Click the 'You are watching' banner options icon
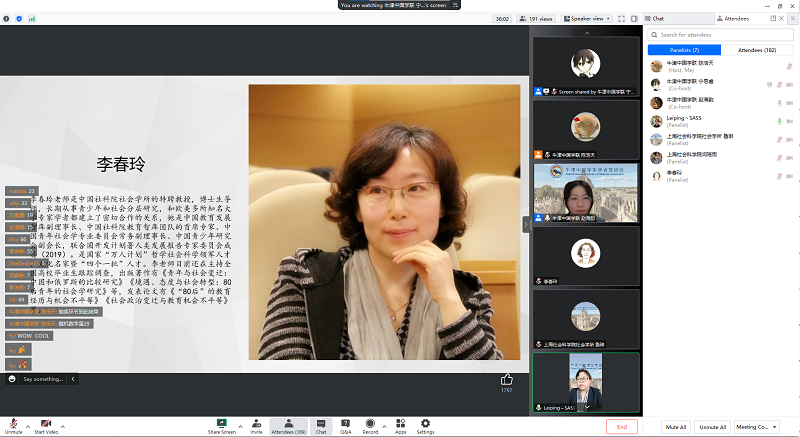 pyautogui.click(x=455, y=5)
